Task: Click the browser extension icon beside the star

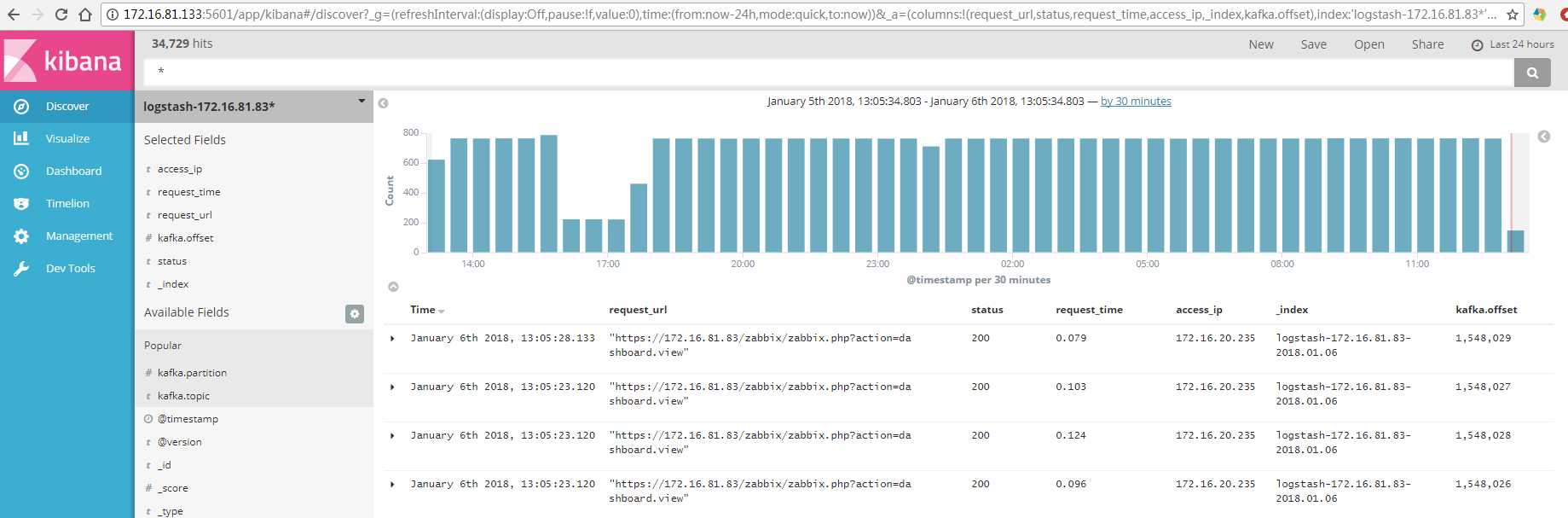Action: 1540,15
